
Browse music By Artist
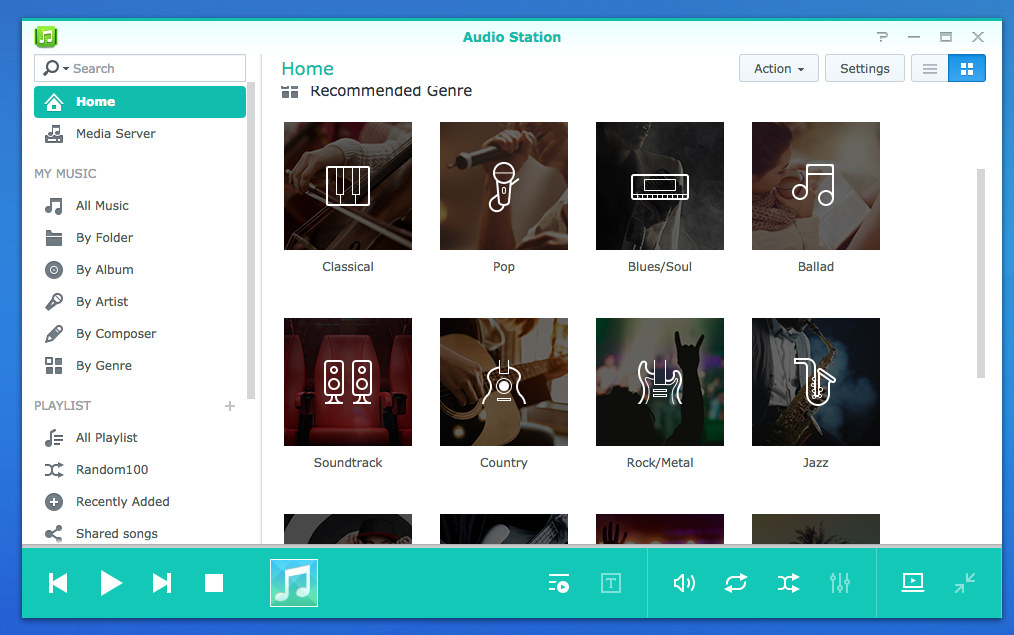click(140, 302)
